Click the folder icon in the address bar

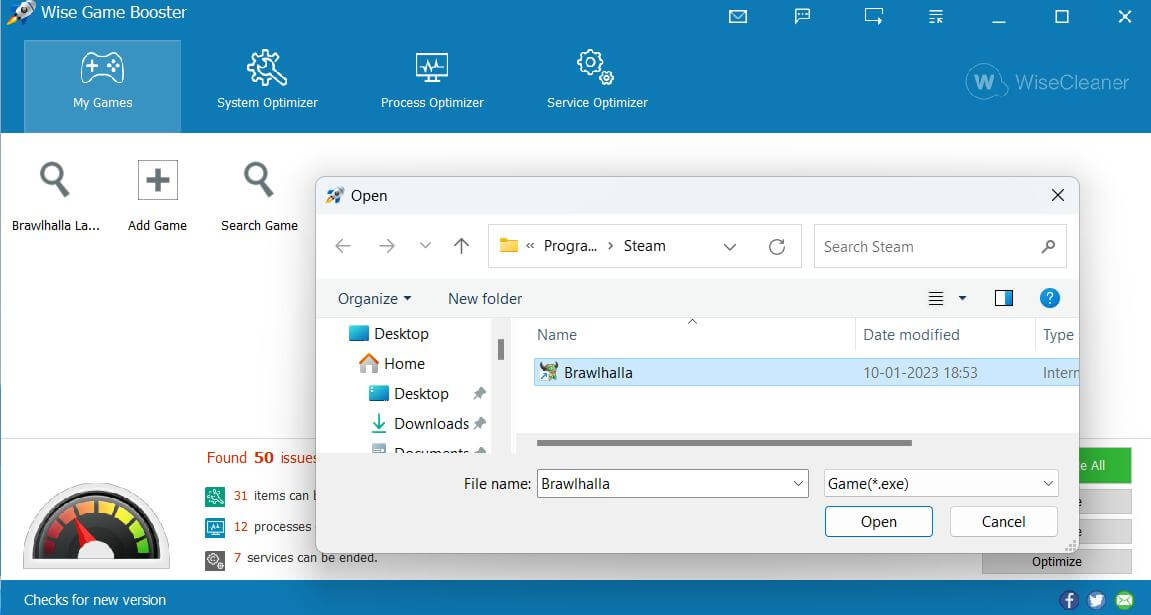pyautogui.click(x=509, y=245)
